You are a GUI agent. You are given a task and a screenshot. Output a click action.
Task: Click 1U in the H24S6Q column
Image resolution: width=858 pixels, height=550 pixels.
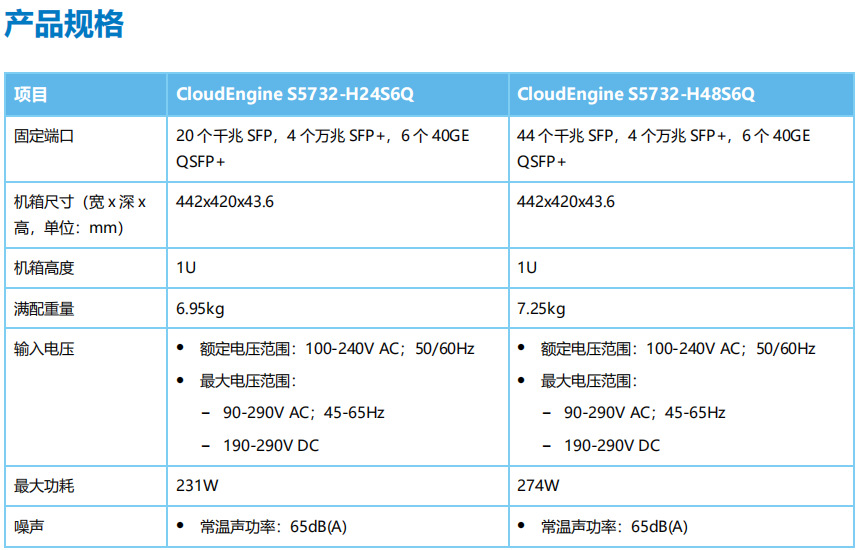pos(186,268)
